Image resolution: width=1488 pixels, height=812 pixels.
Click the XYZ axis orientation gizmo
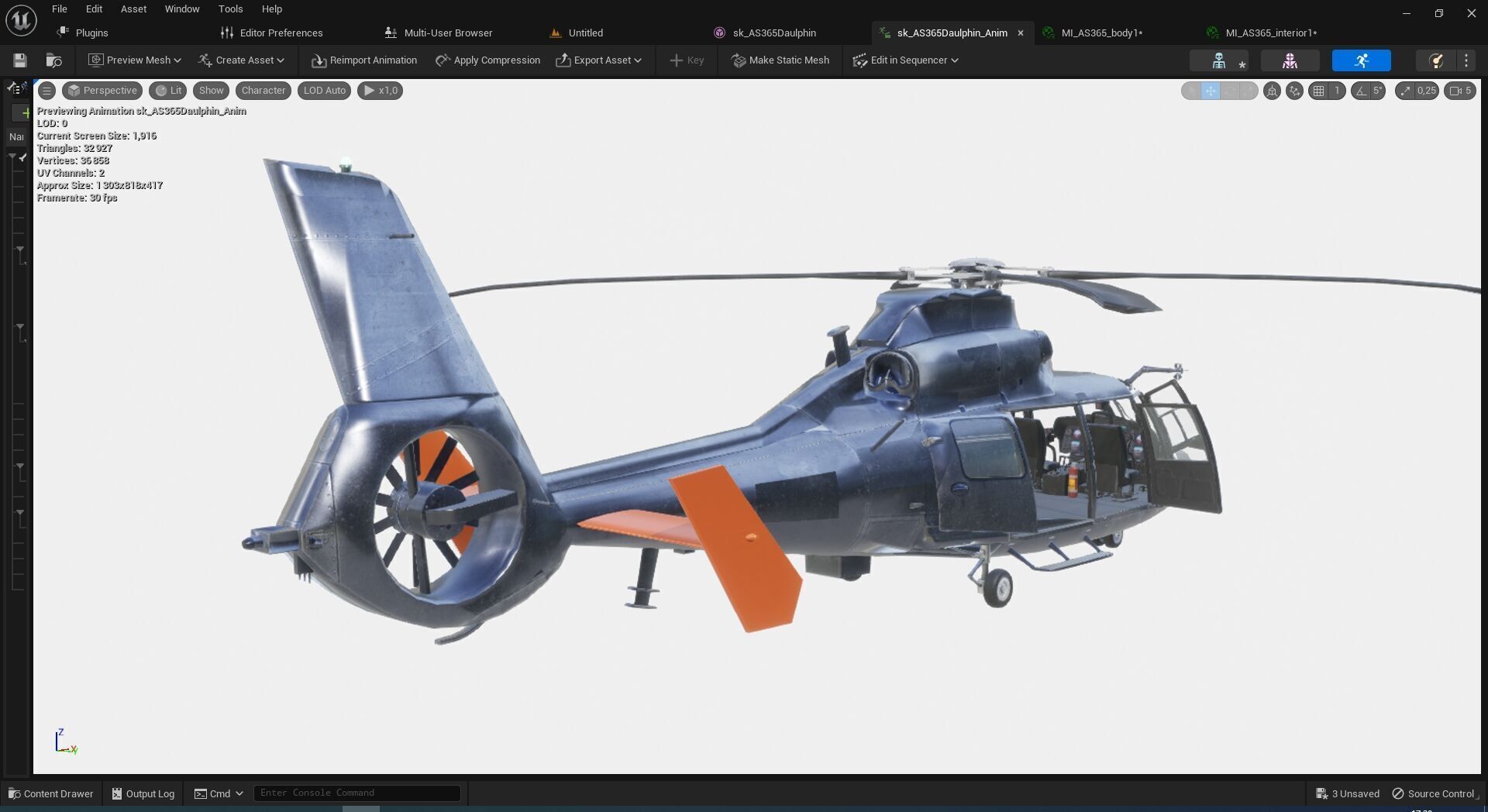click(66, 741)
